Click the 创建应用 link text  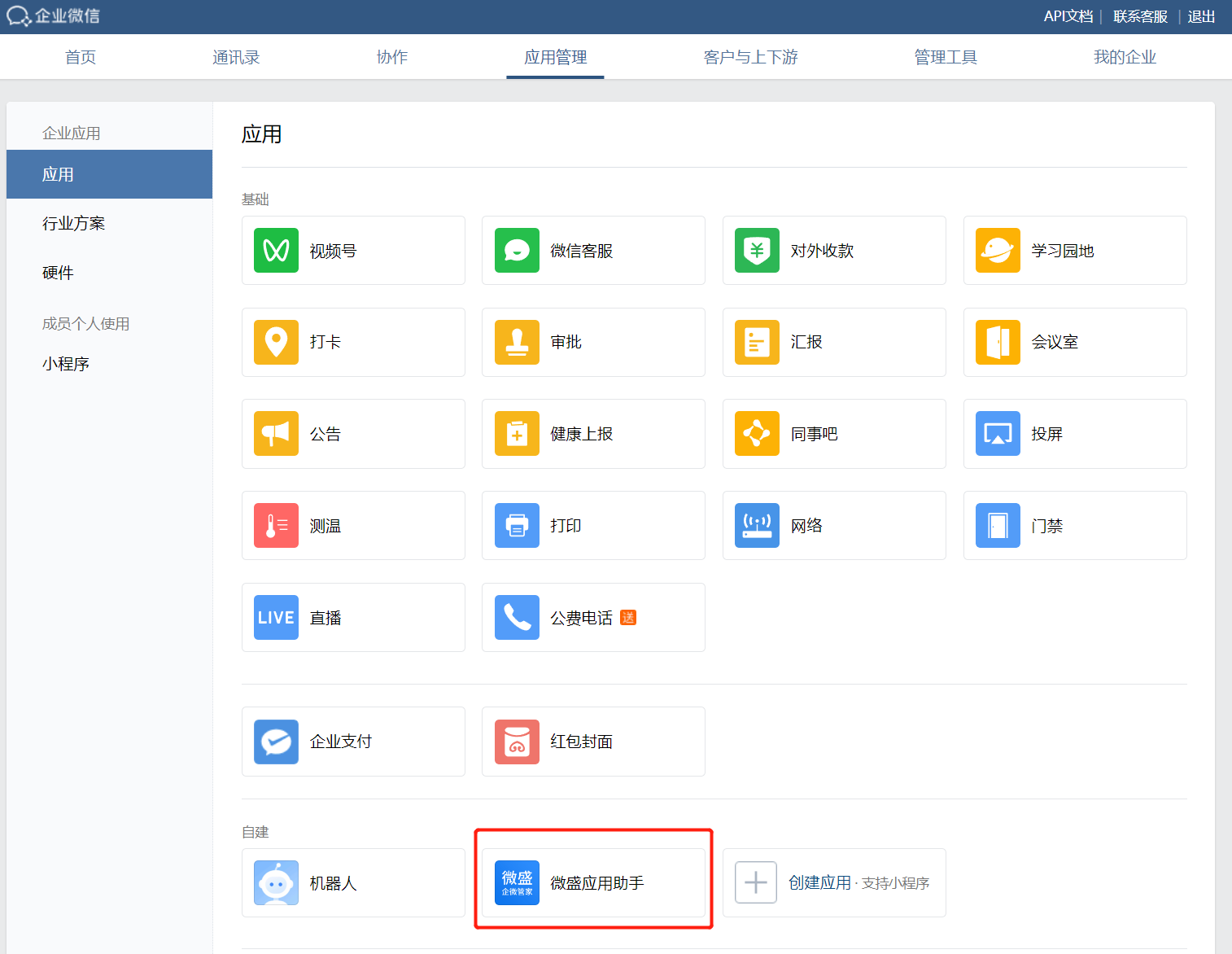tap(819, 882)
